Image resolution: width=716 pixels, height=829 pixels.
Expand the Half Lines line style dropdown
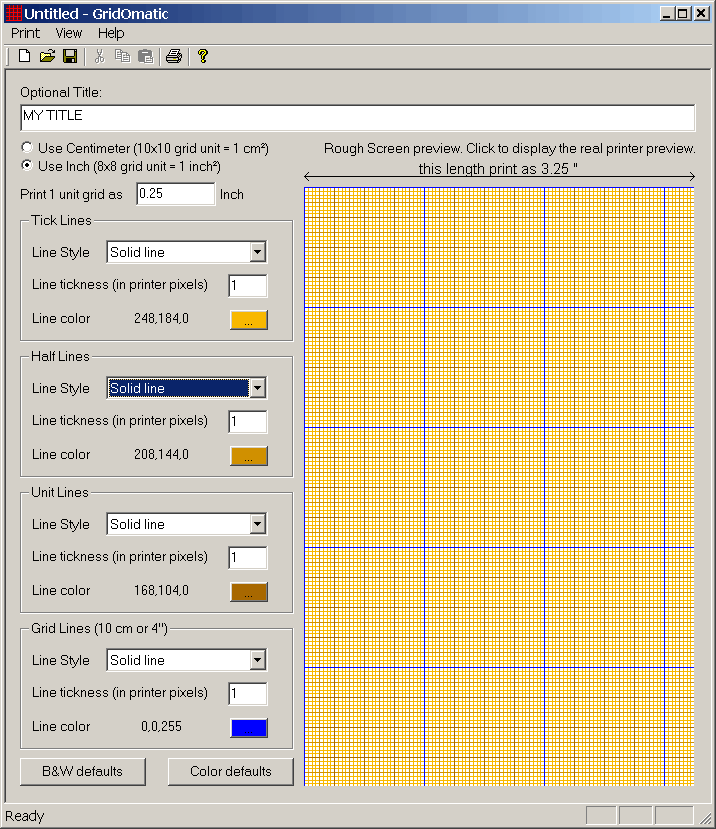point(257,389)
